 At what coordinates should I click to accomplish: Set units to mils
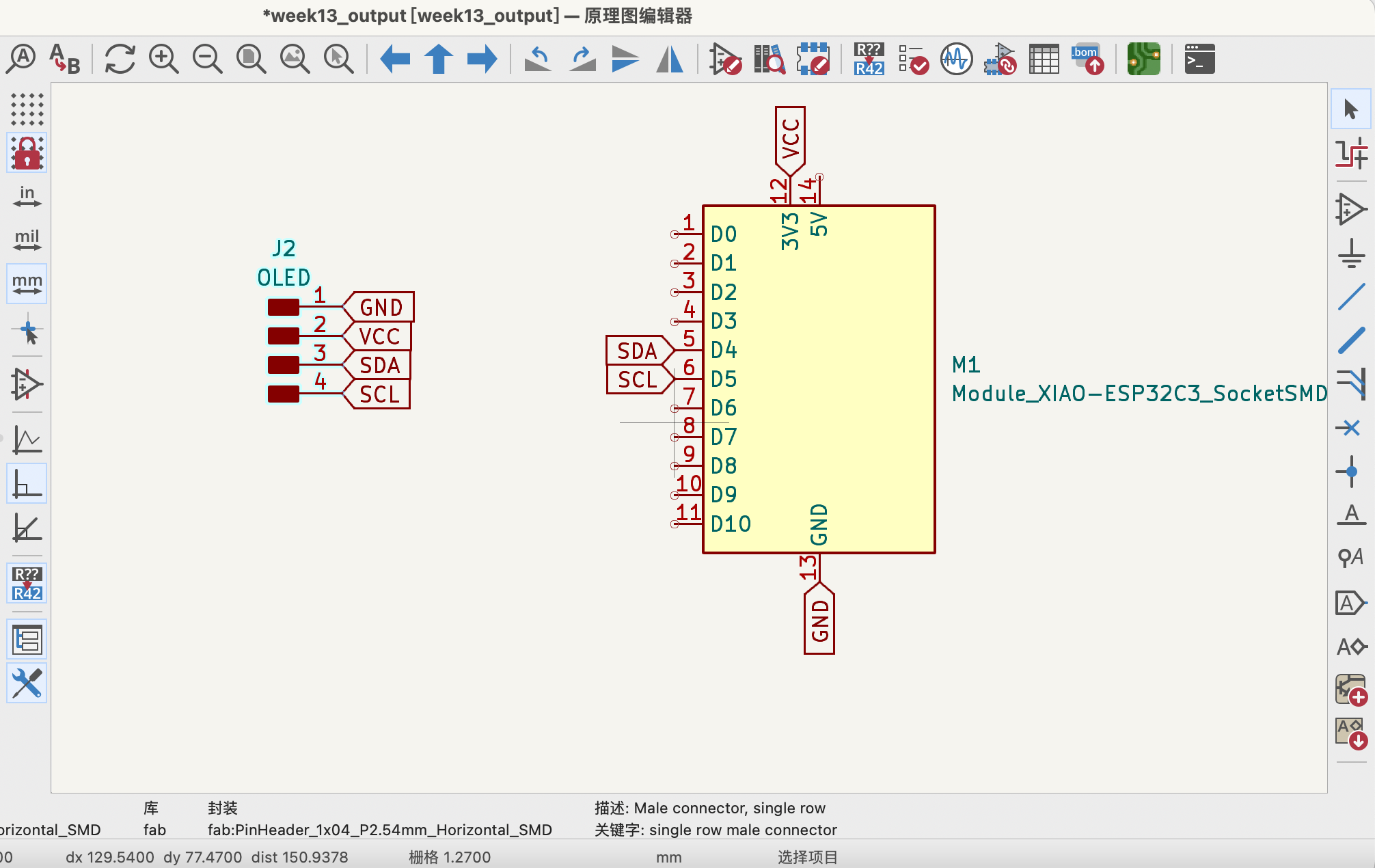[27, 241]
